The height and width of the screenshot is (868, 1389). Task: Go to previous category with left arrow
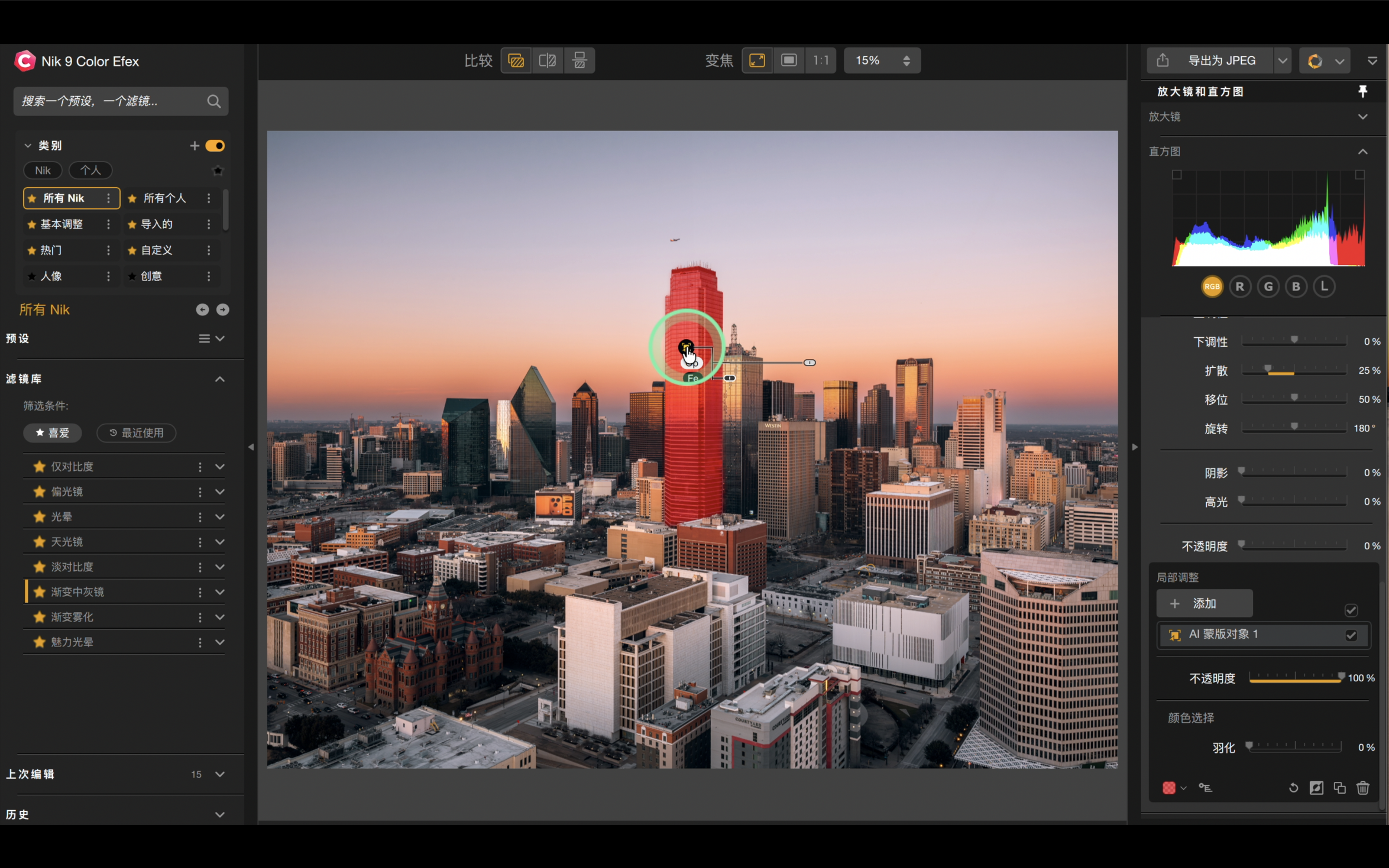click(202, 310)
